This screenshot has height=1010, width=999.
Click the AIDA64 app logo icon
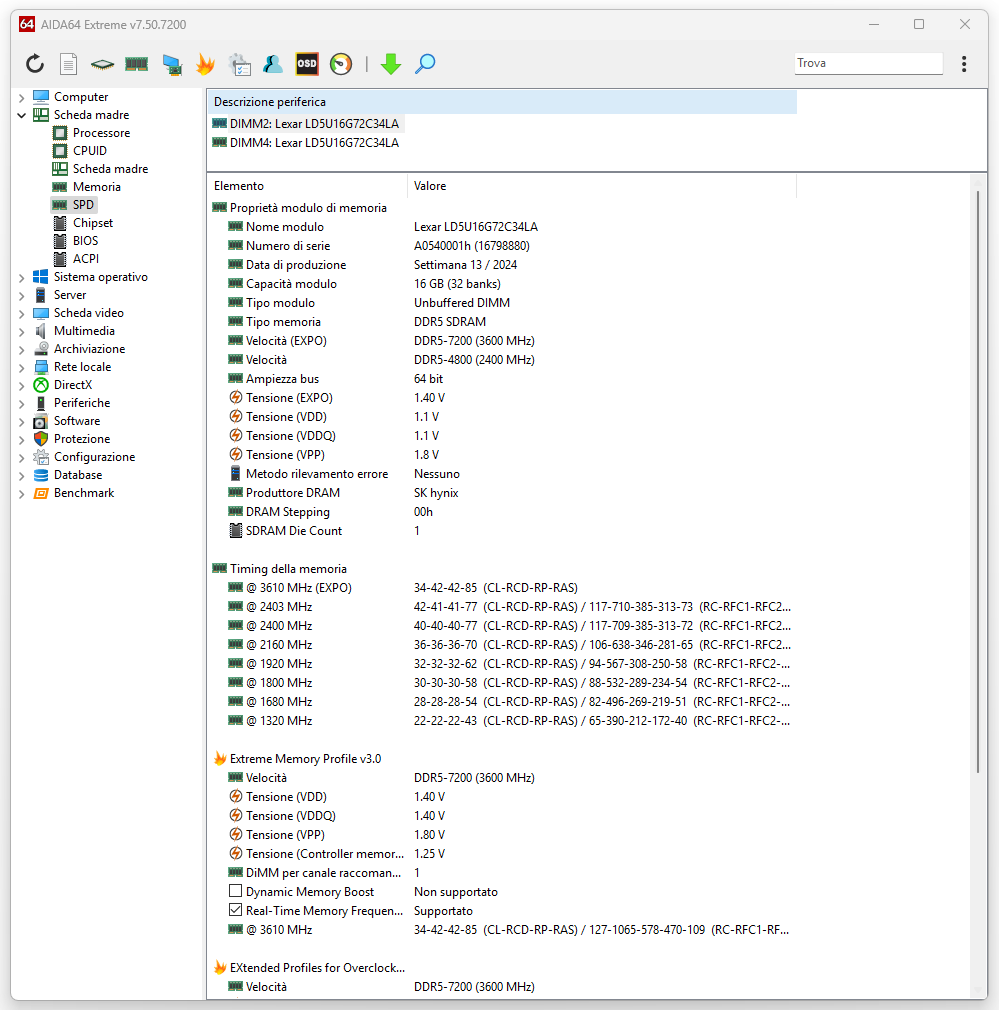(x=27, y=24)
